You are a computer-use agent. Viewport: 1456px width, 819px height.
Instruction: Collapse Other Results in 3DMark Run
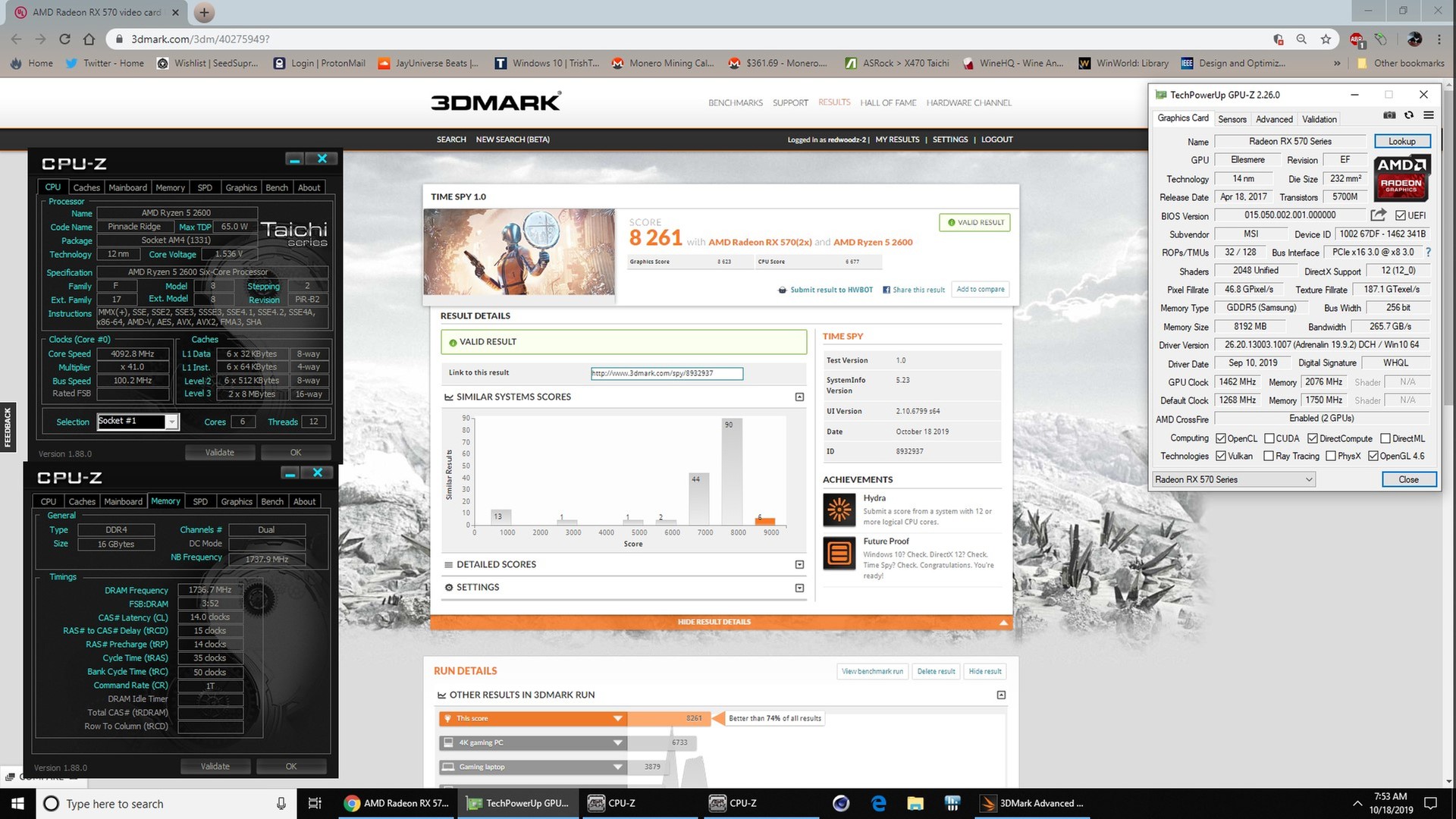[x=1001, y=695]
